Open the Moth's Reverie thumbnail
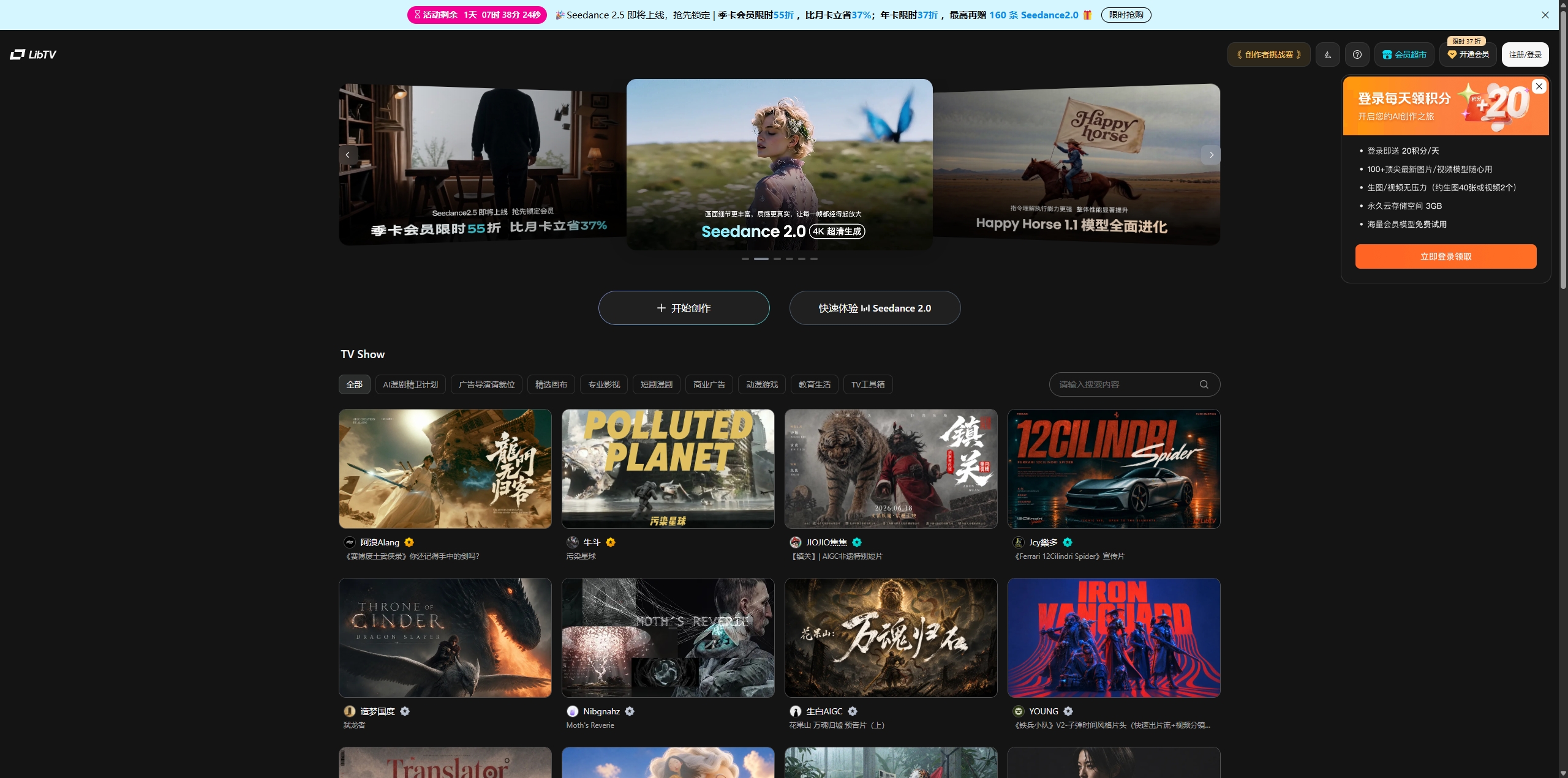Viewport: 1568px width, 778px height. (x=668, y=638)
